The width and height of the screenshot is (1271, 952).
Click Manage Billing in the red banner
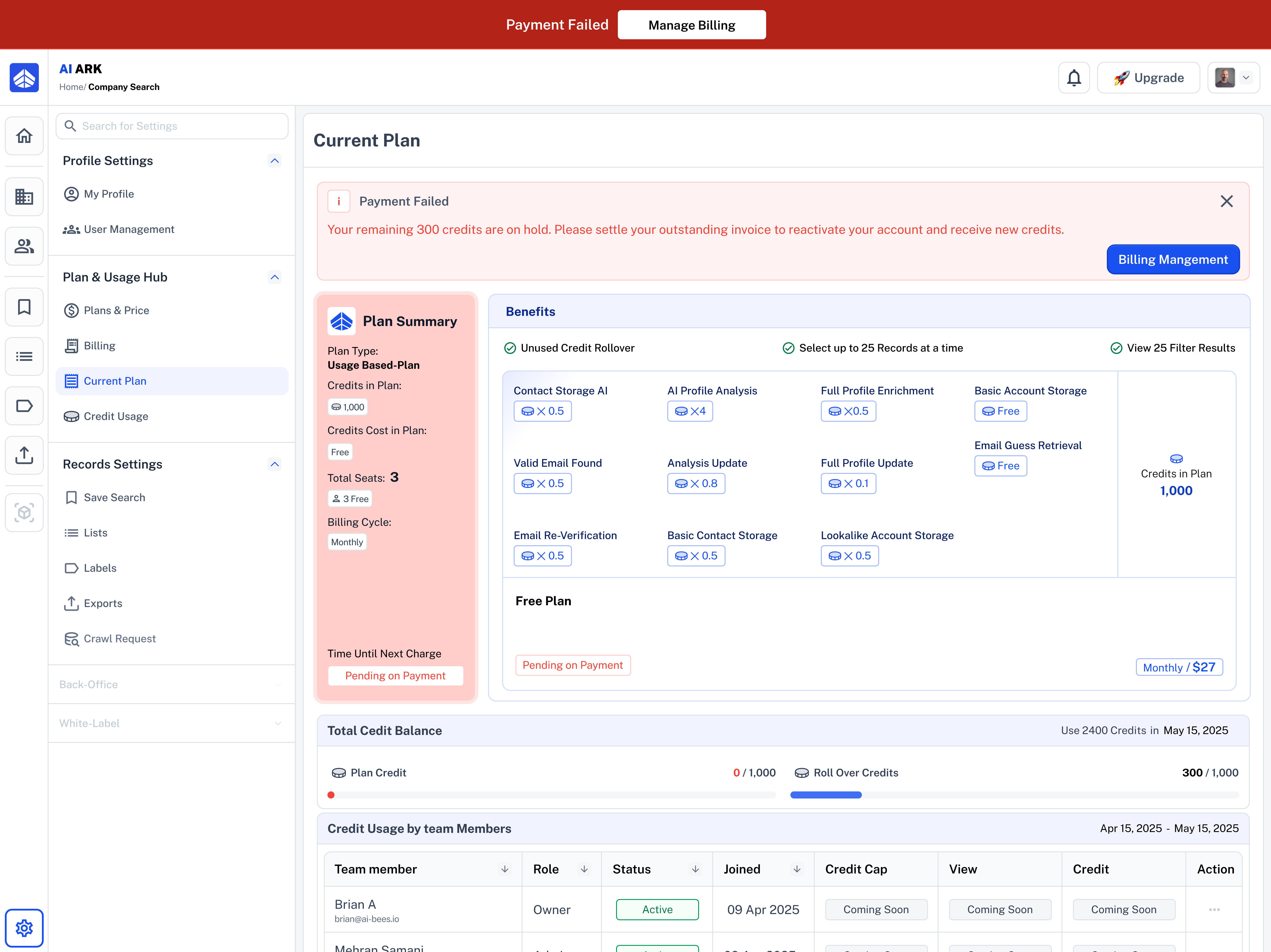coord(692,25)
